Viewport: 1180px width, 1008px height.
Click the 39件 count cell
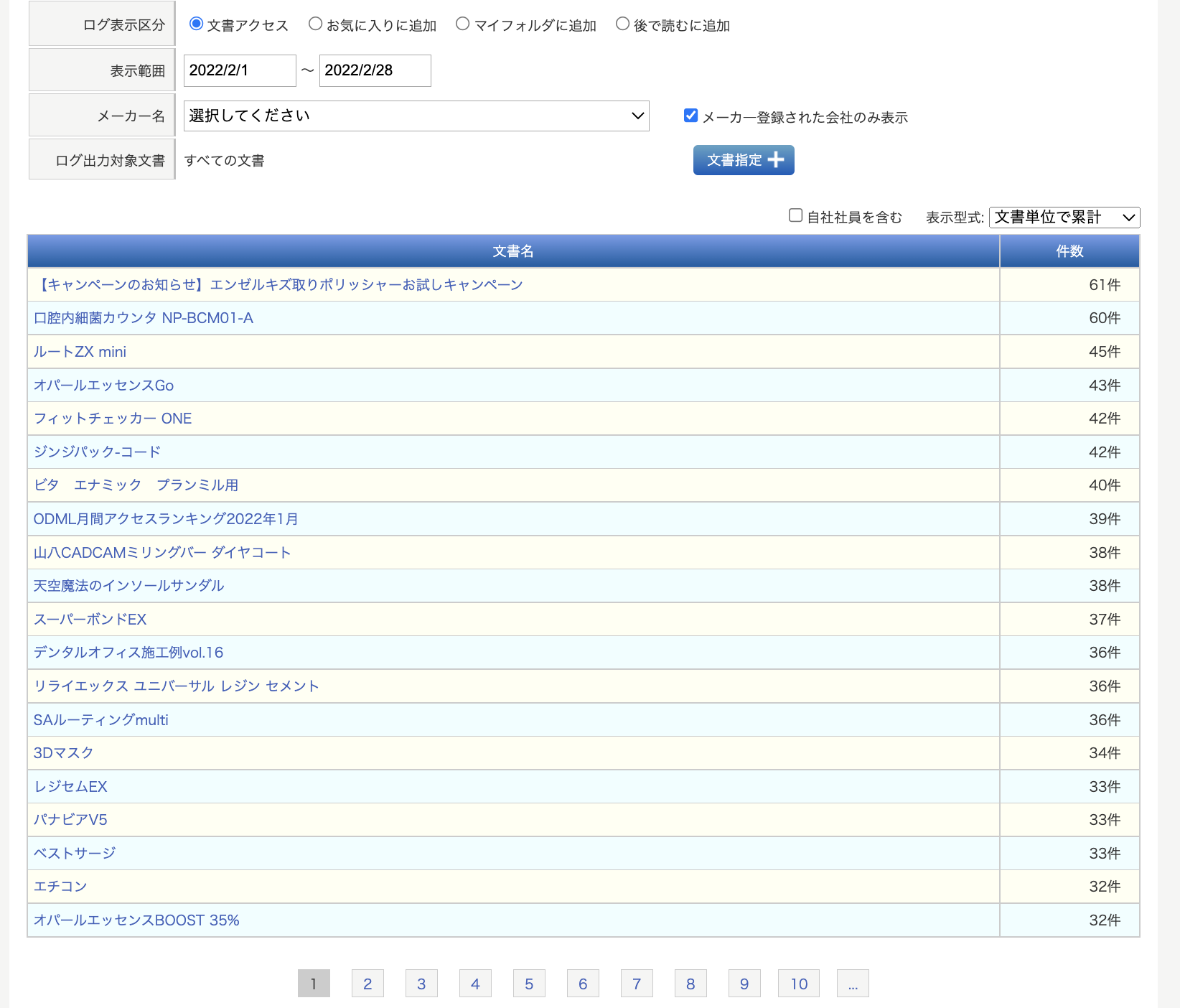click(1069, 519)
